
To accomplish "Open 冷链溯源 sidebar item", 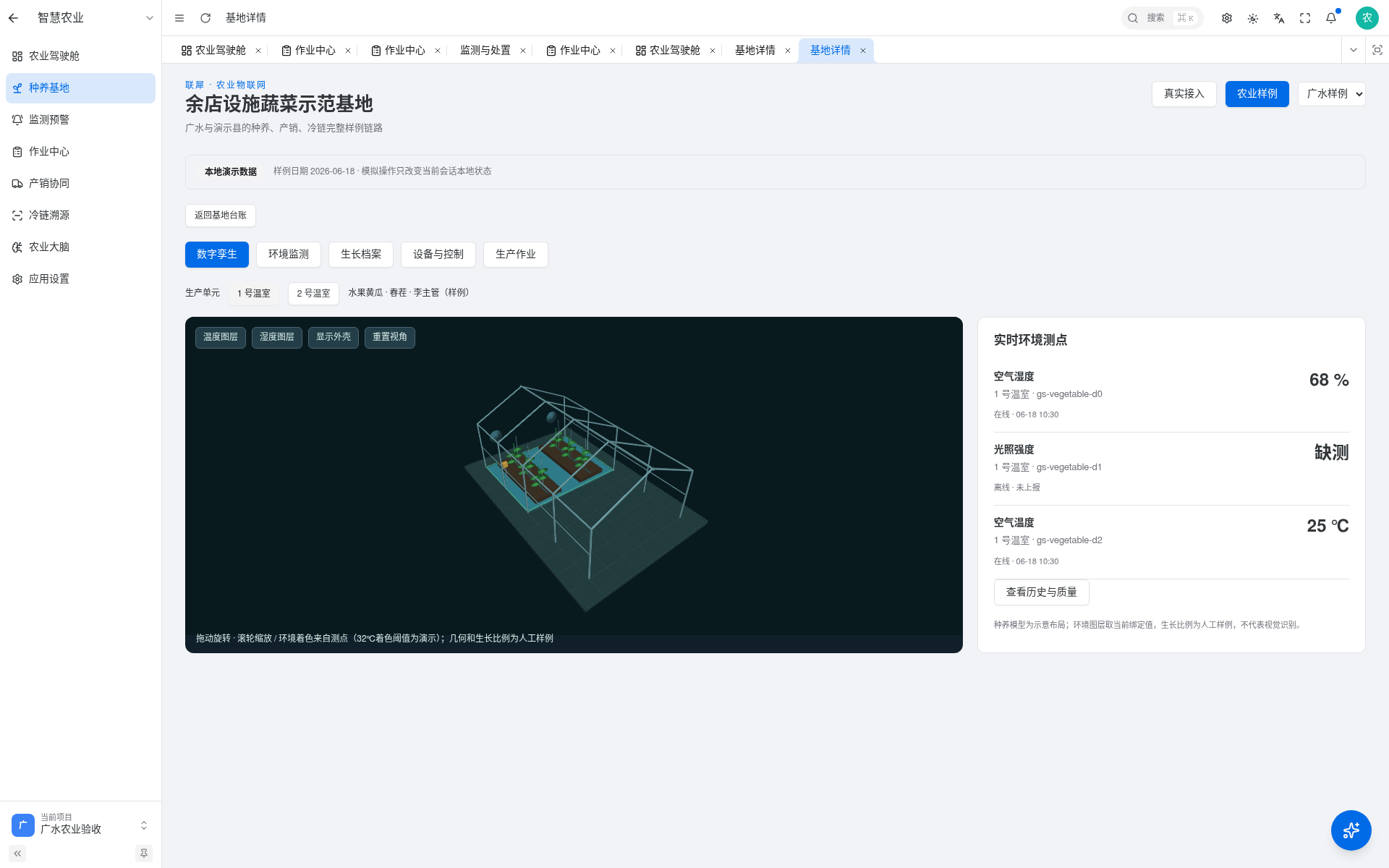I will click(x=80, y=216).
